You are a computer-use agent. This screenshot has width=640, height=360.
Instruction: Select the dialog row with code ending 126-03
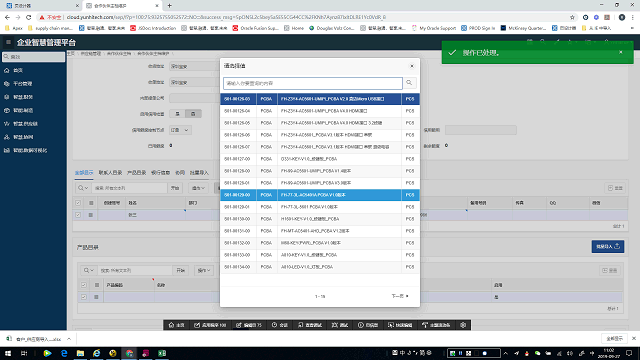point(320,99)
